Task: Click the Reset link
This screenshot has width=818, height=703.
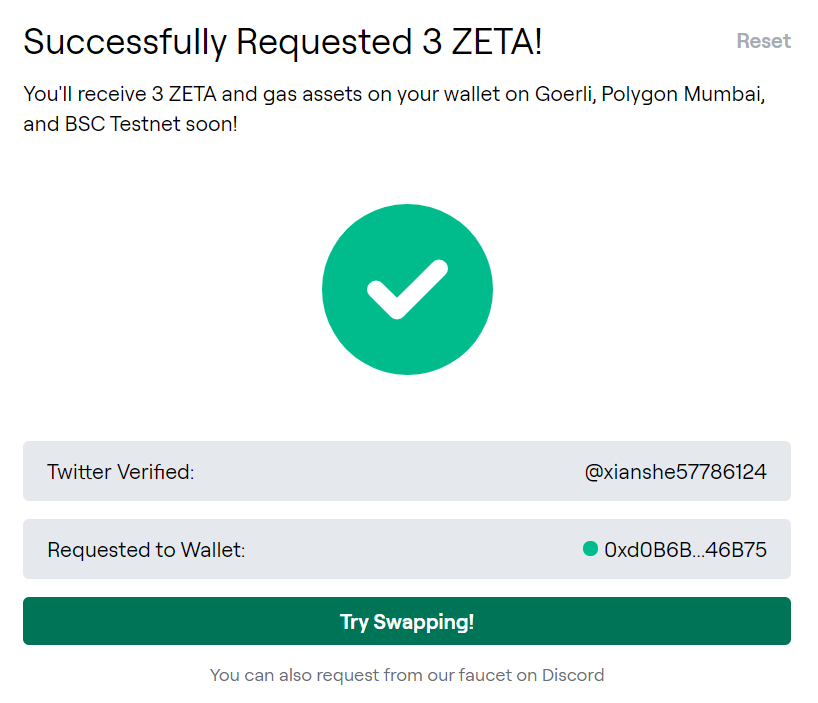Action: [763, 41]
